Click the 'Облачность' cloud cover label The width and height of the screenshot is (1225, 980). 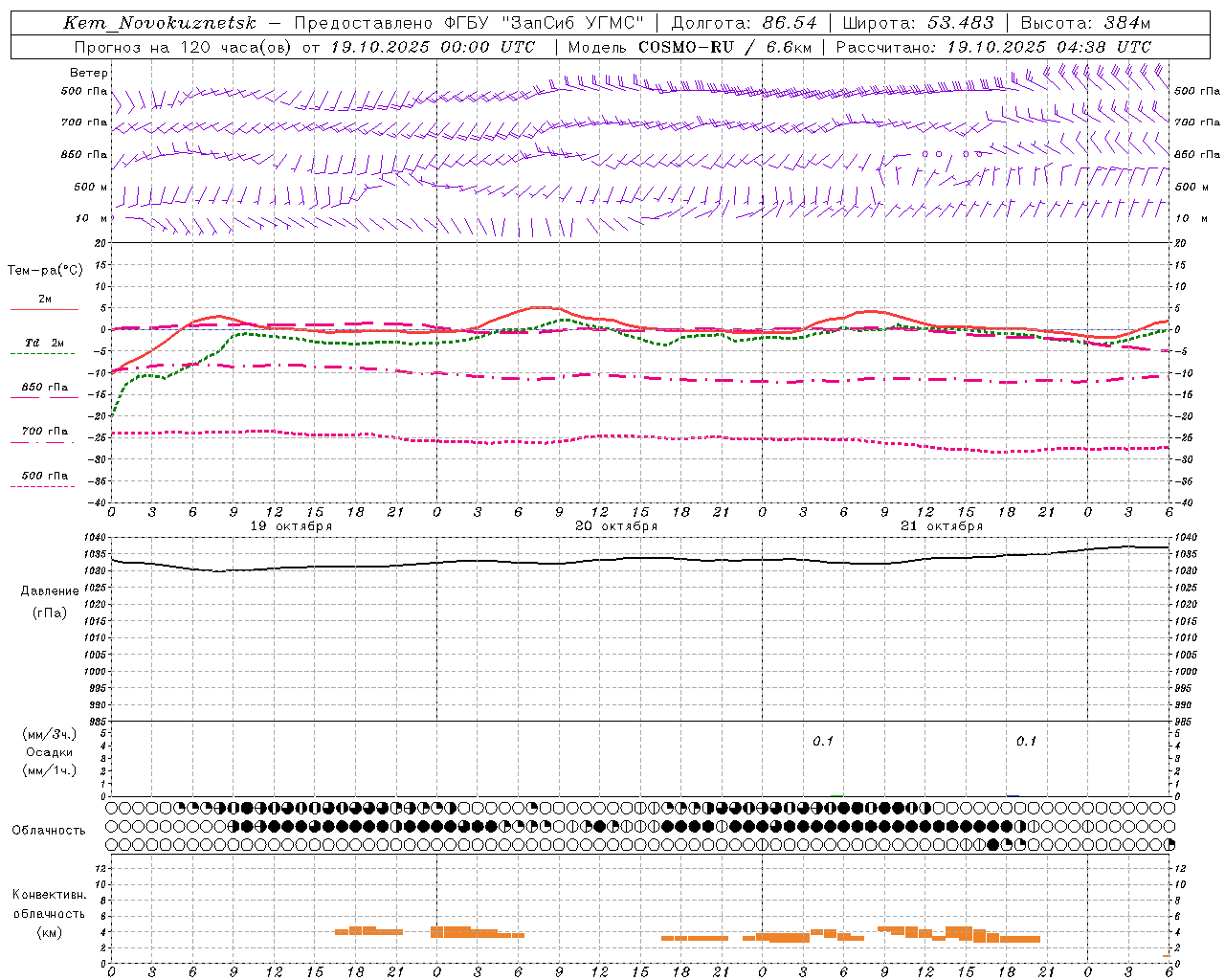(49, 831)
